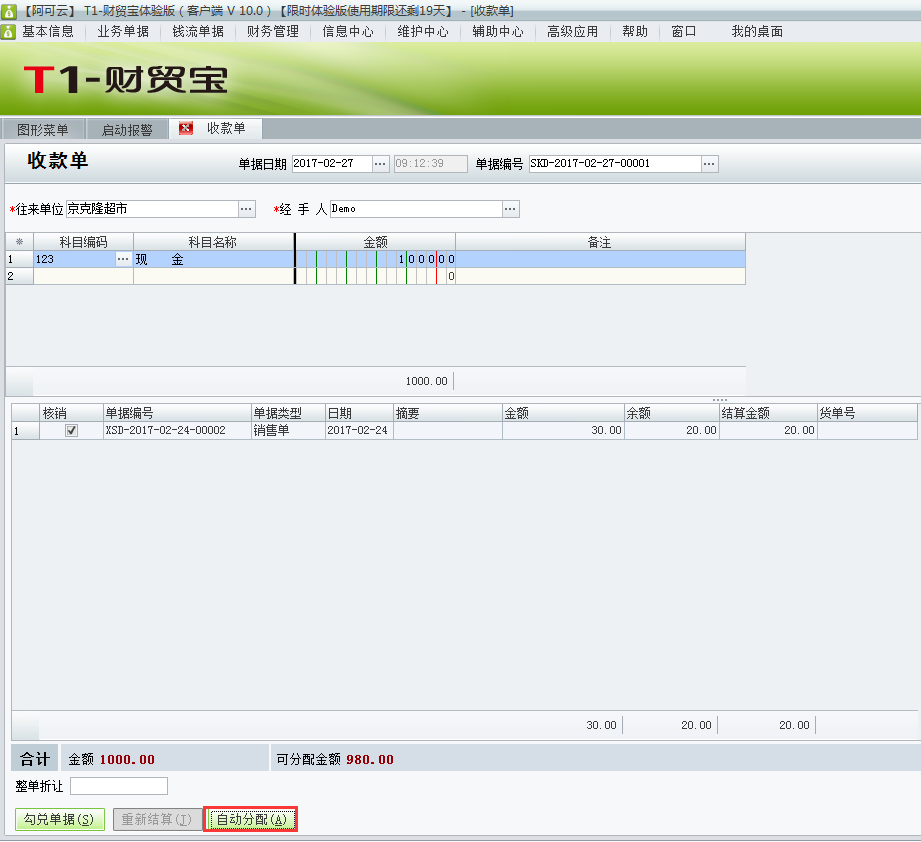The image size is (921, 842).
Task: Close the 收款单 tab via red icon
Action: [x=184, y=128]
